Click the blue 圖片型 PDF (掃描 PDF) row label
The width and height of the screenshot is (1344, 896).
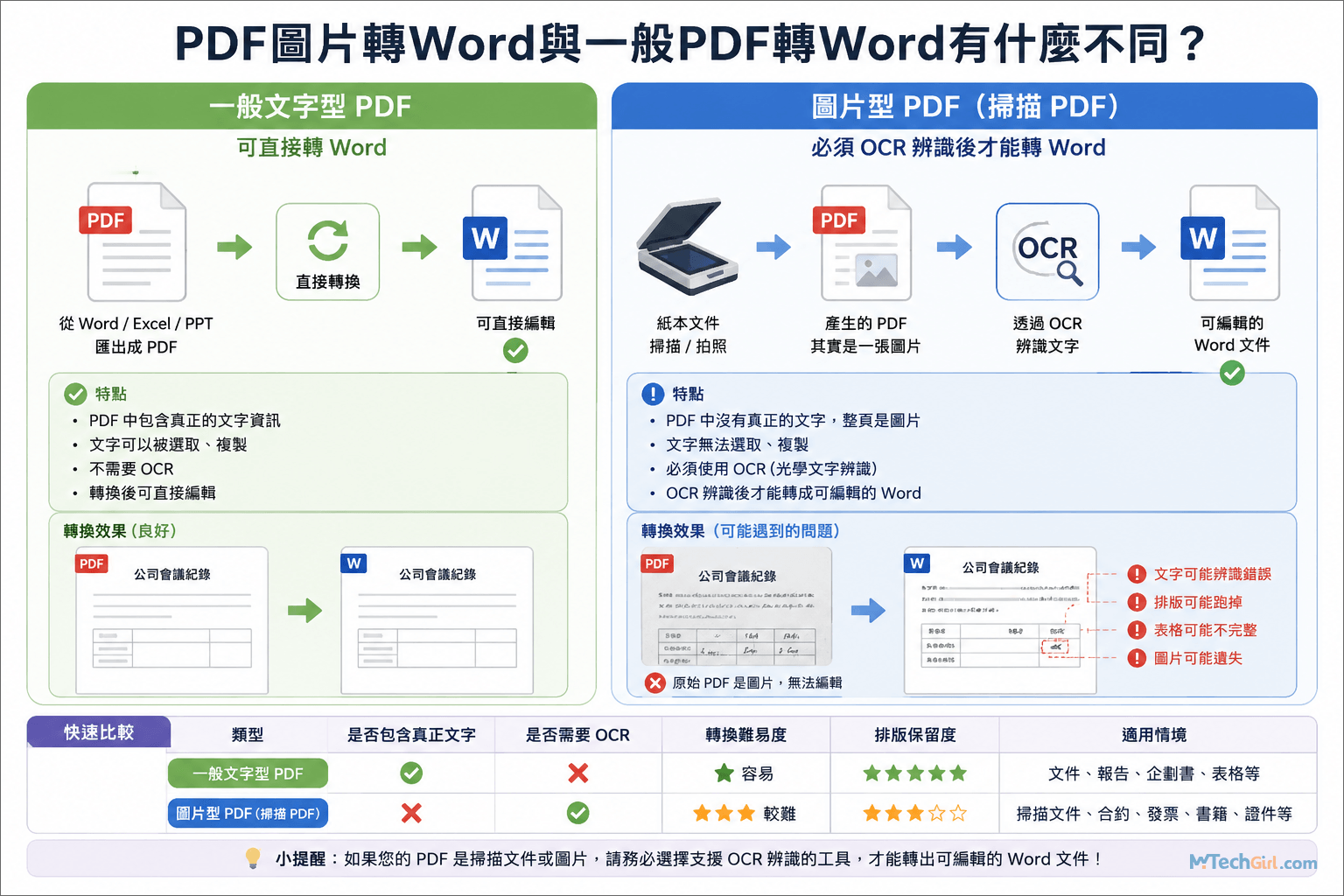[x=248, y=814]
